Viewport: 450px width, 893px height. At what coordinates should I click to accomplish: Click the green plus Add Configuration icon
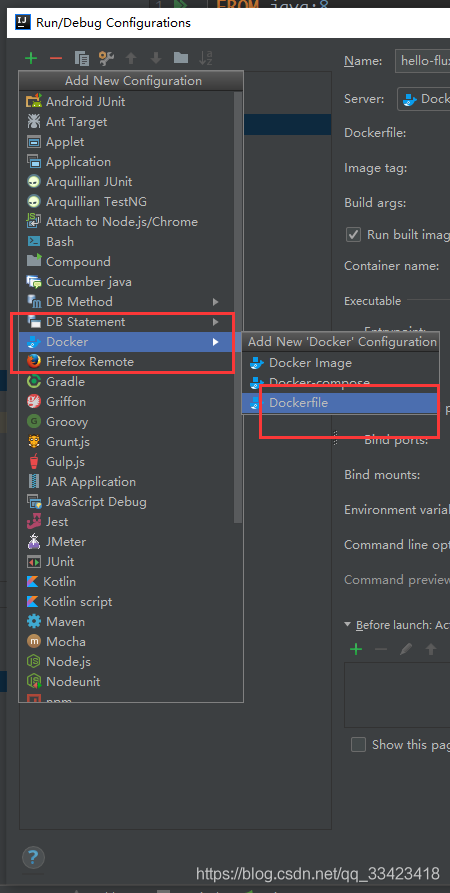31,58
